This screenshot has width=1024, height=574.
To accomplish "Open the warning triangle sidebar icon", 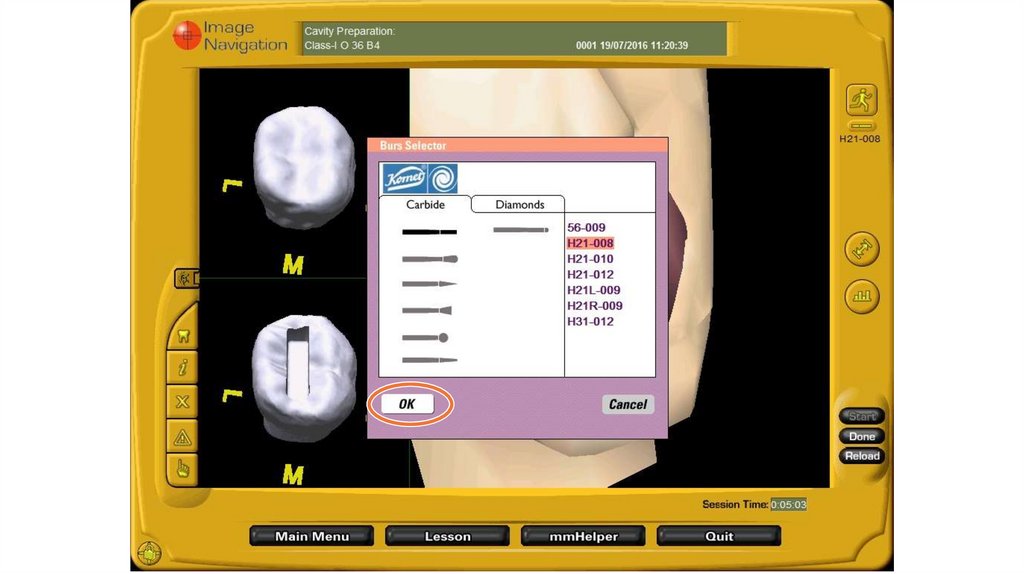I will click(183, 436).
